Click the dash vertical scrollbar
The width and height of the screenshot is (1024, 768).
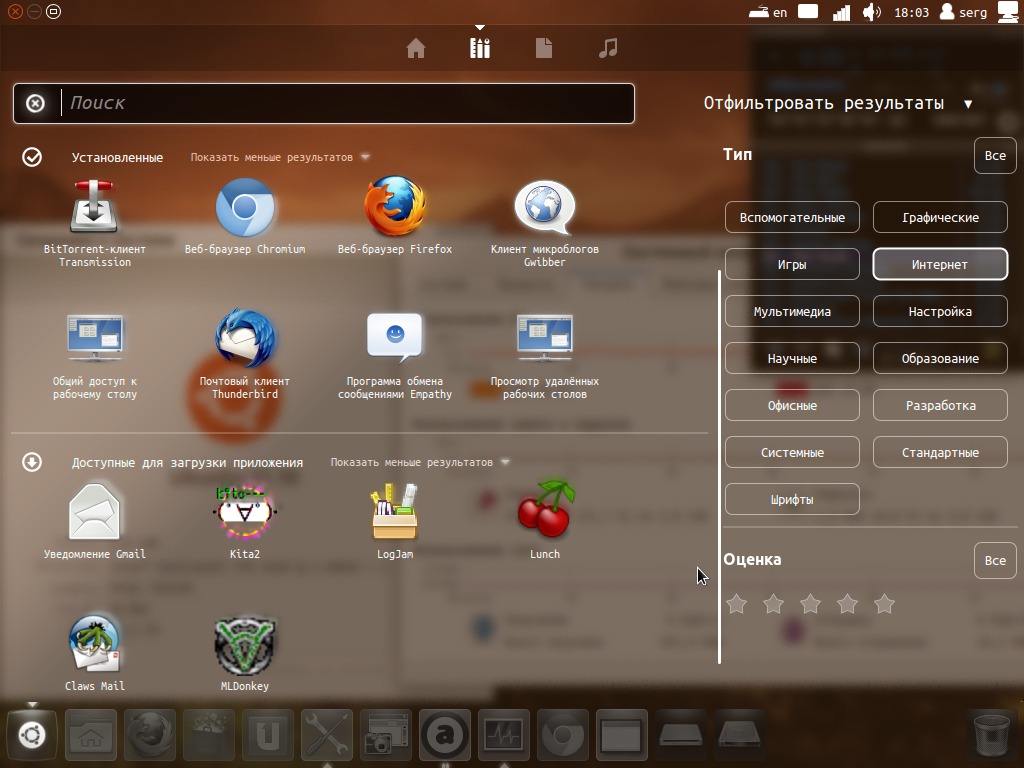point(720,467)
